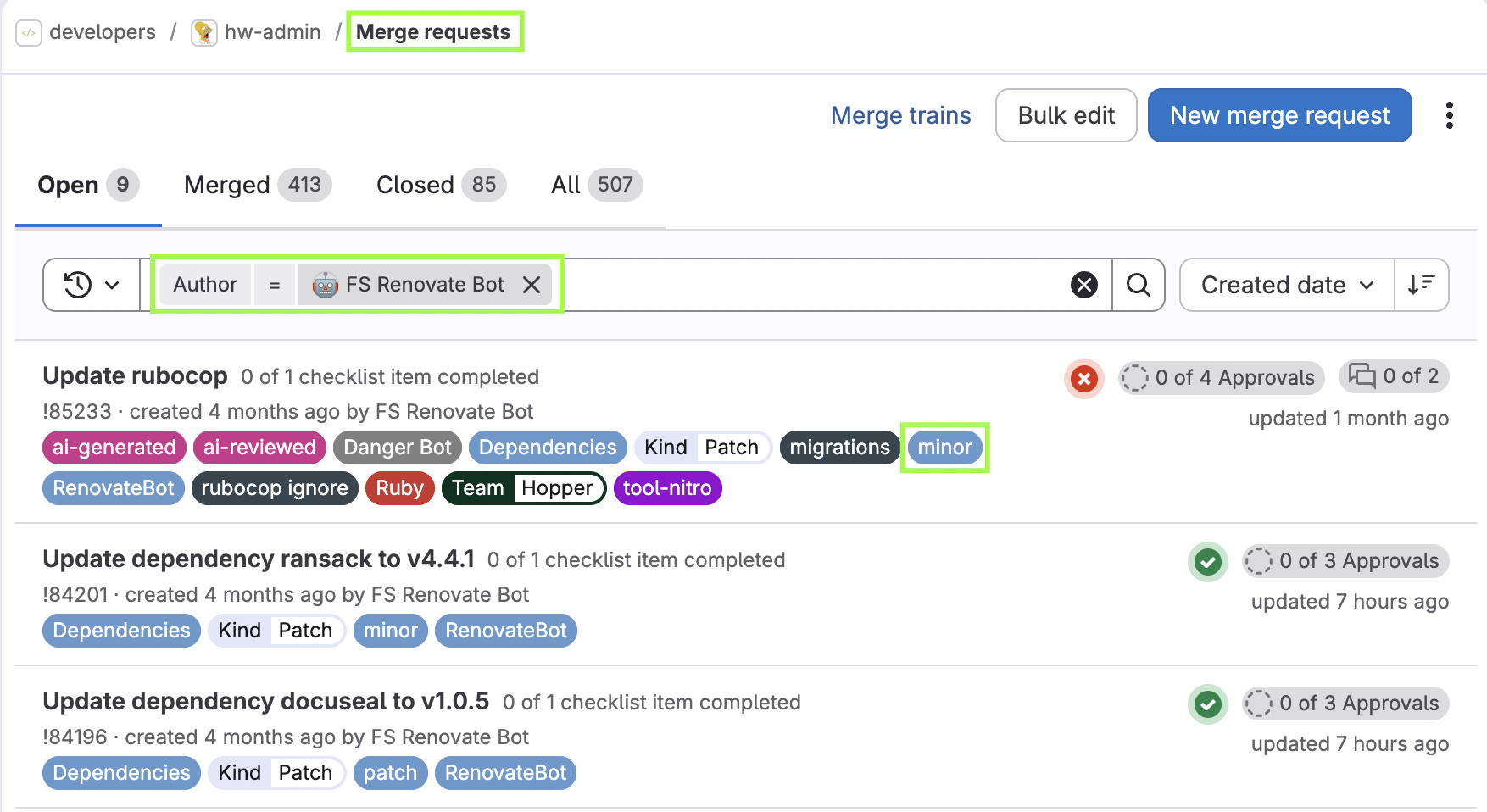Remove the FS Renovate Bot author token
This screenshot has width=1487, height=812.
[532, 285]
